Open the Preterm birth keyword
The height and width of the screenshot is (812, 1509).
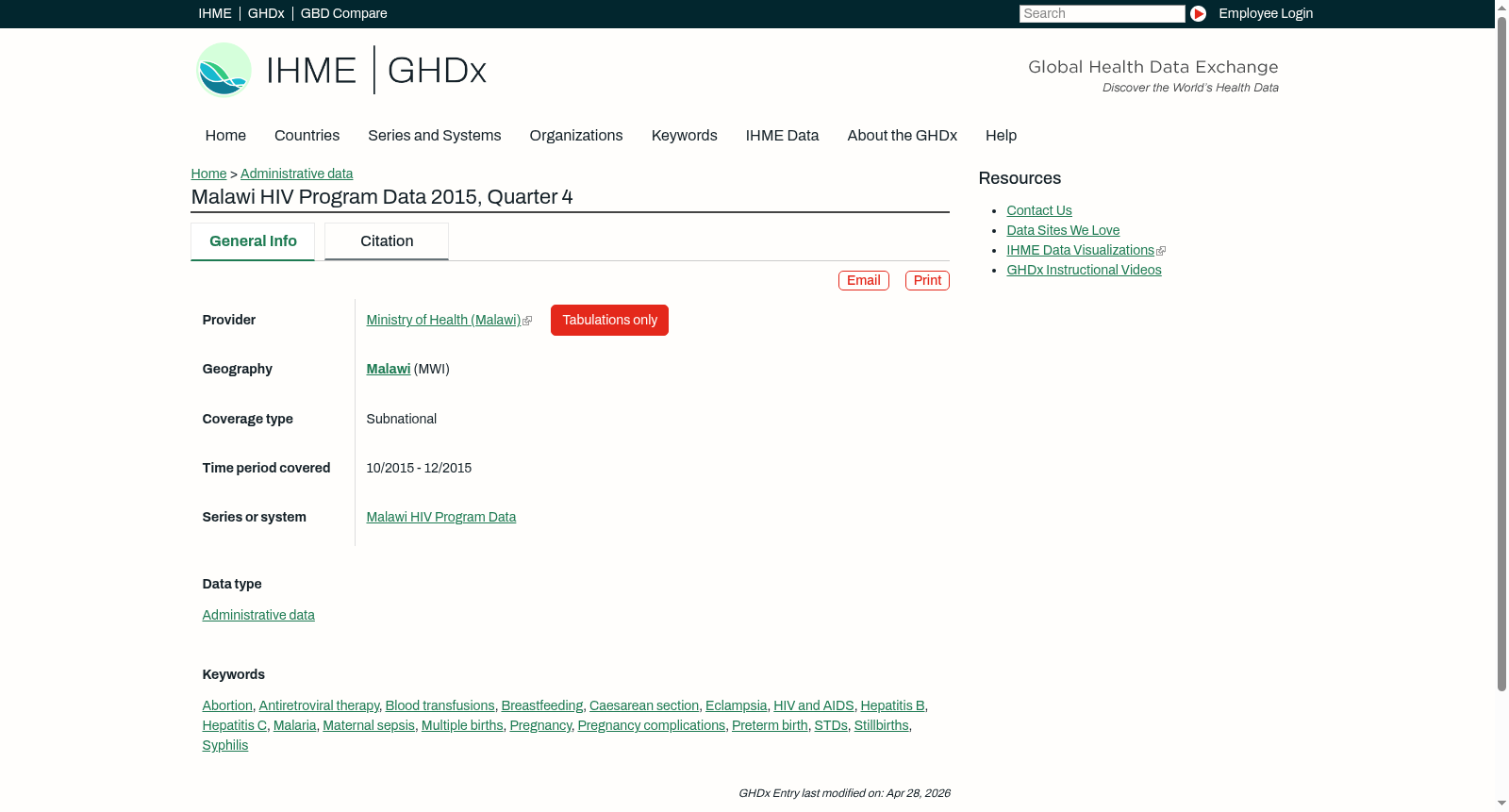pyautogui.click(x=770, y=725)
